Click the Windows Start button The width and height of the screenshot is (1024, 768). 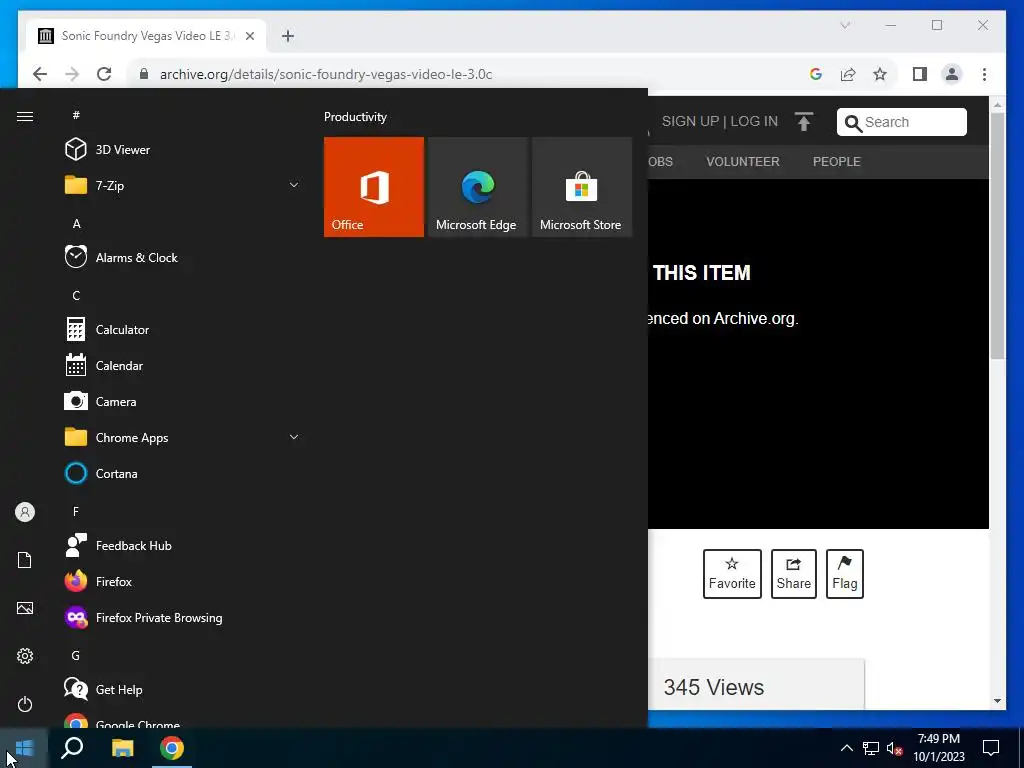tap(24, 748)
